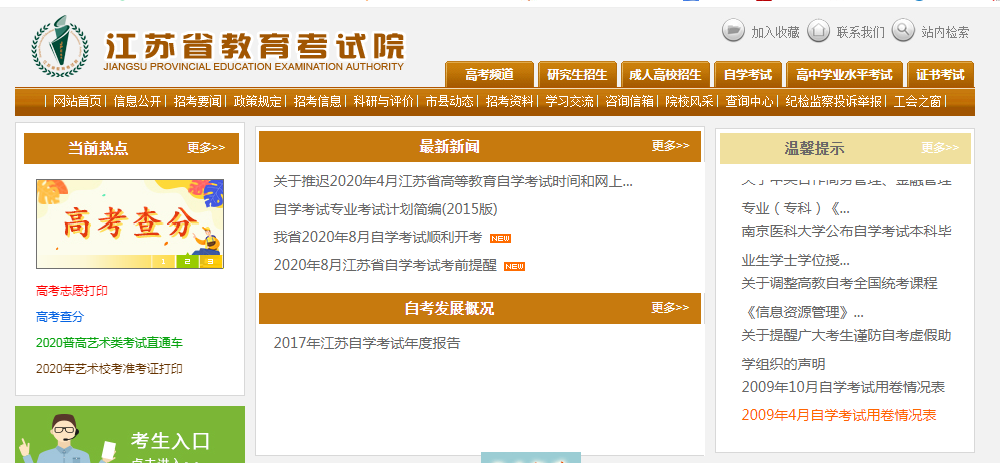Viewport: 1000px width, 463px height.
Task: Open 咨询信箱 navigation item
Action: click(629, 101)
